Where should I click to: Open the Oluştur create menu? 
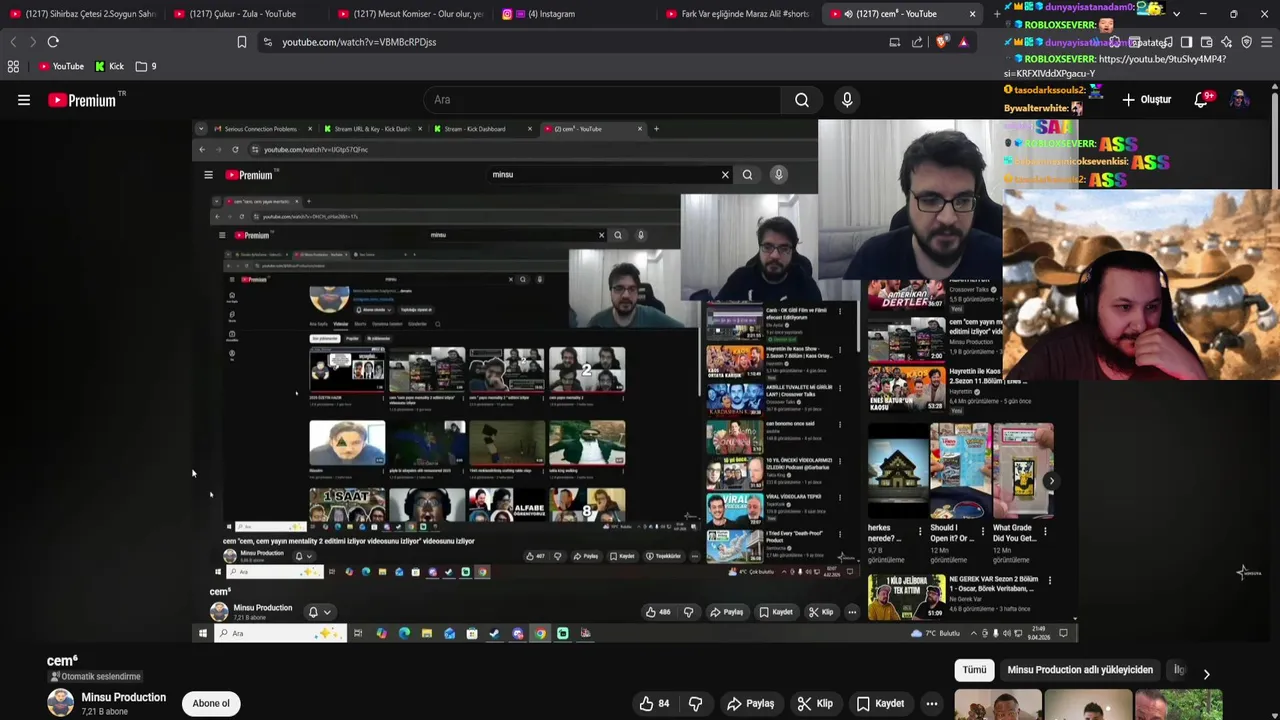(x=1146, y=100)
